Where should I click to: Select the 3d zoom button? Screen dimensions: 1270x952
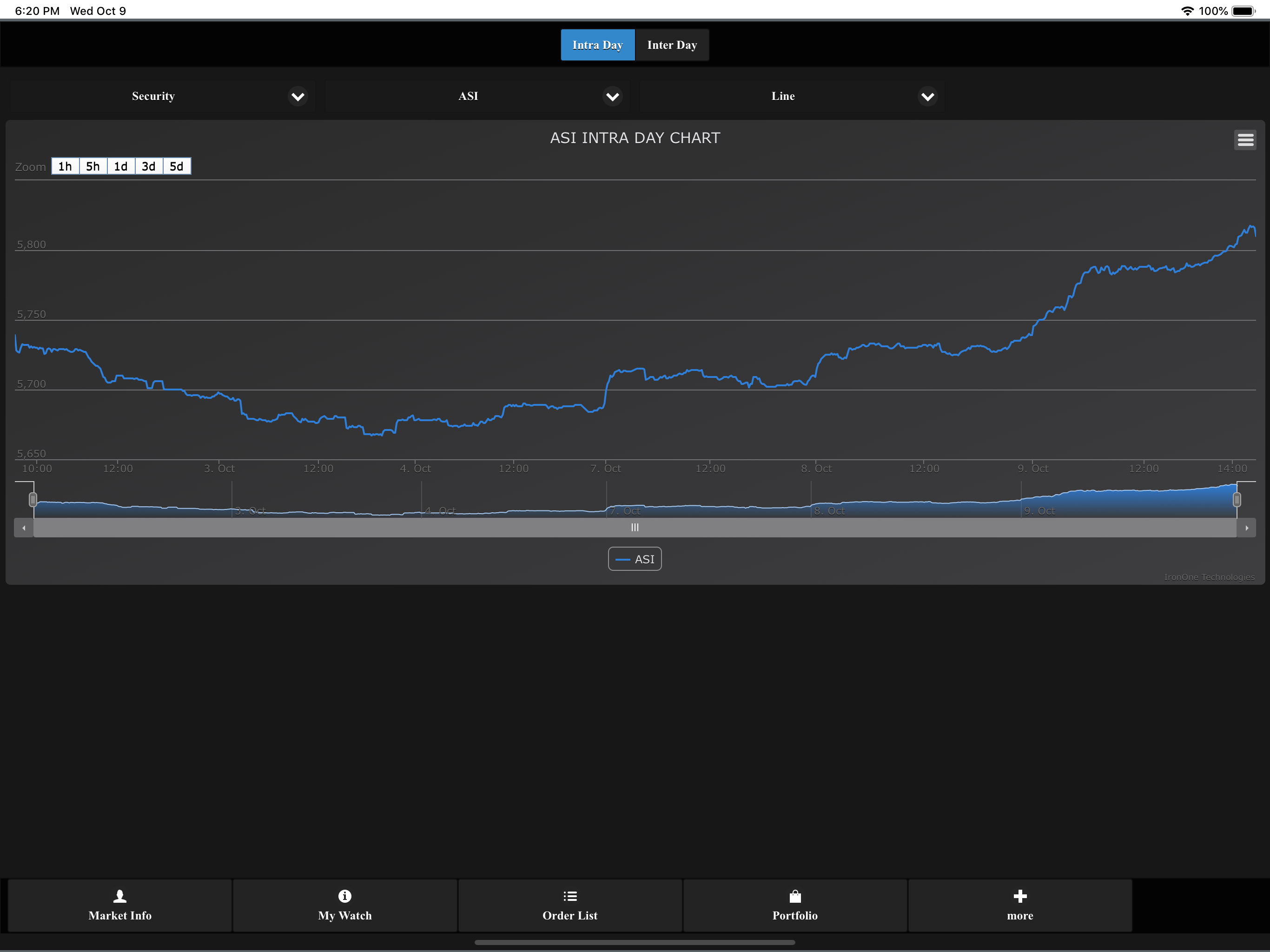[149, 166]
